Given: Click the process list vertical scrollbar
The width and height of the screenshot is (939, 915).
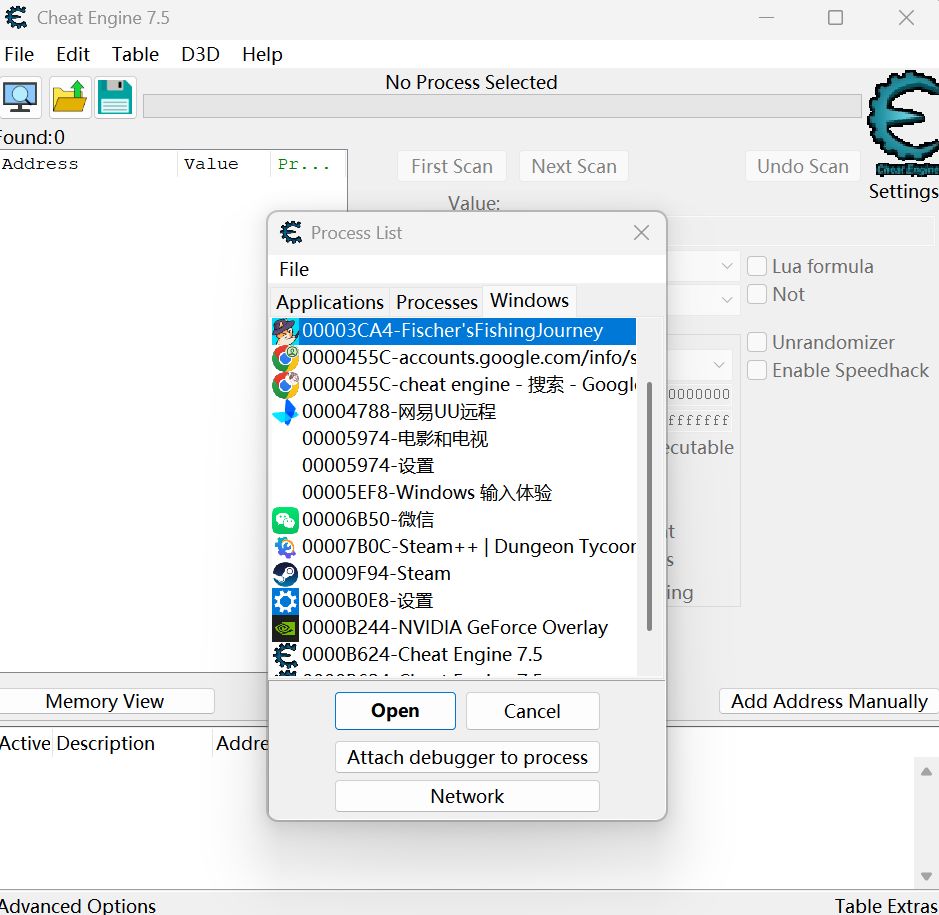Looking at the screenshot, I should [x=649, y=507].
